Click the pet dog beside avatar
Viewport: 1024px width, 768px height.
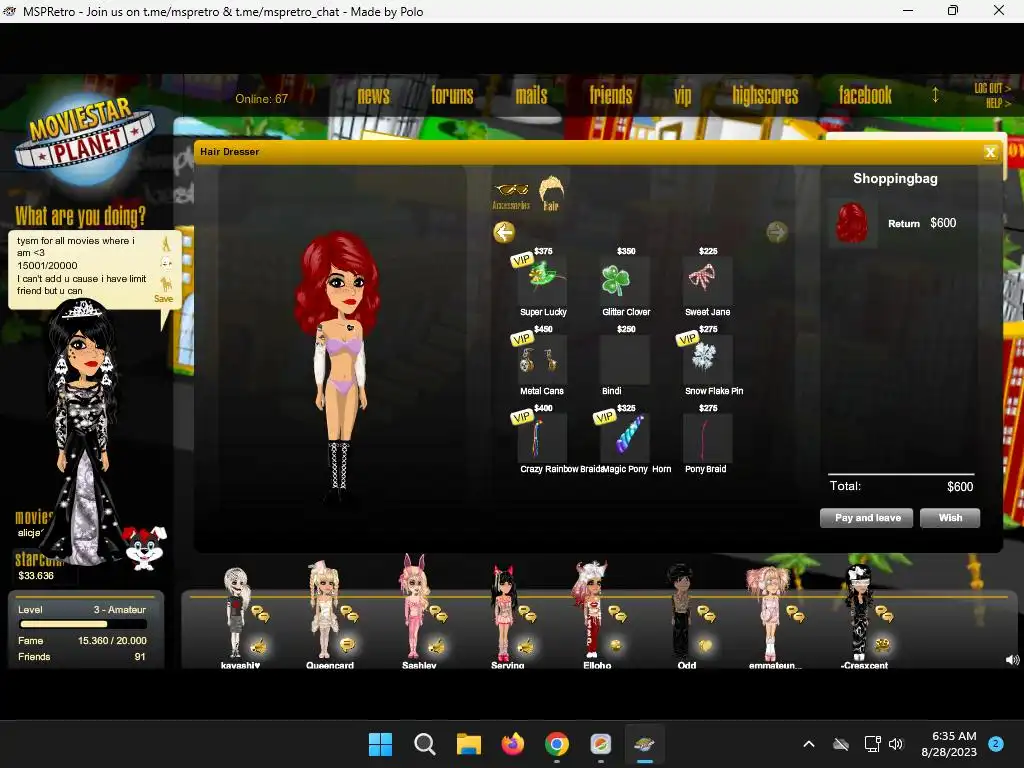tap(145, 547)
